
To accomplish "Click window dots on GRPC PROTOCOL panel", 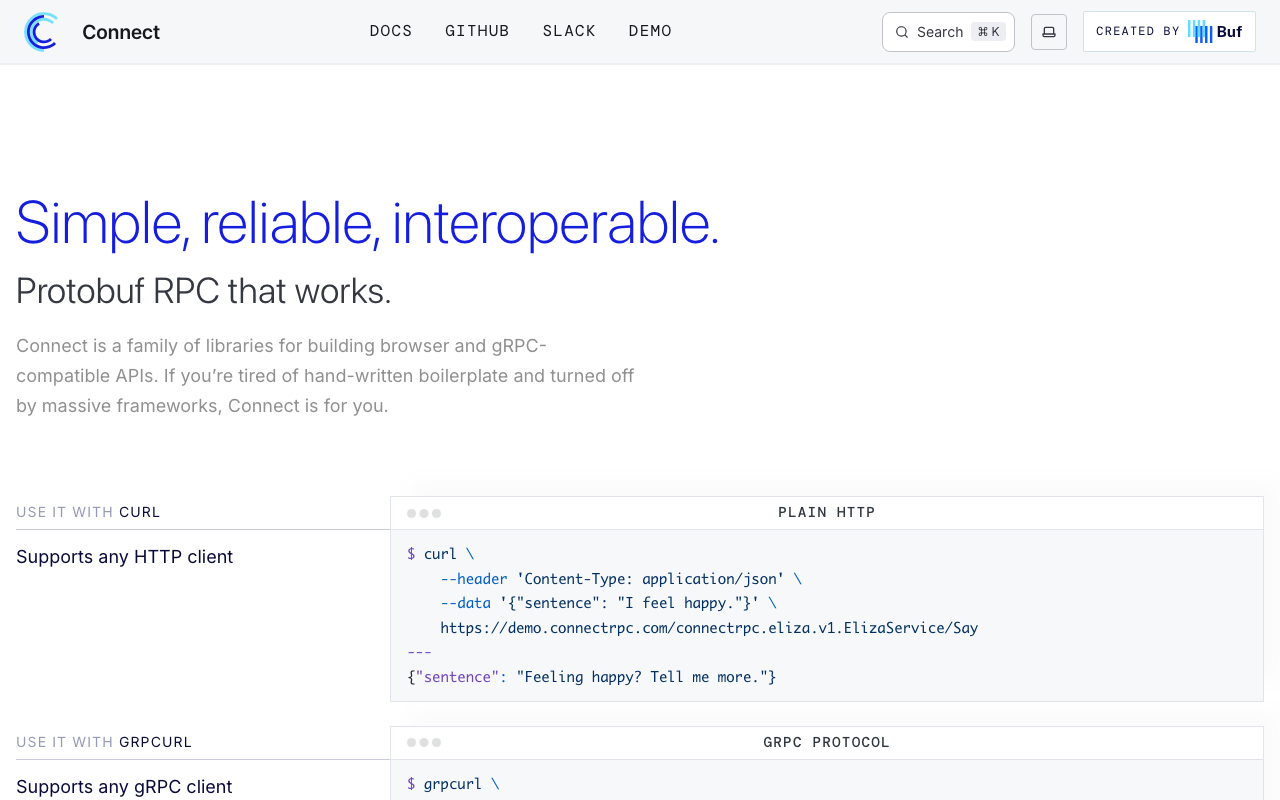I will [424, 743].
